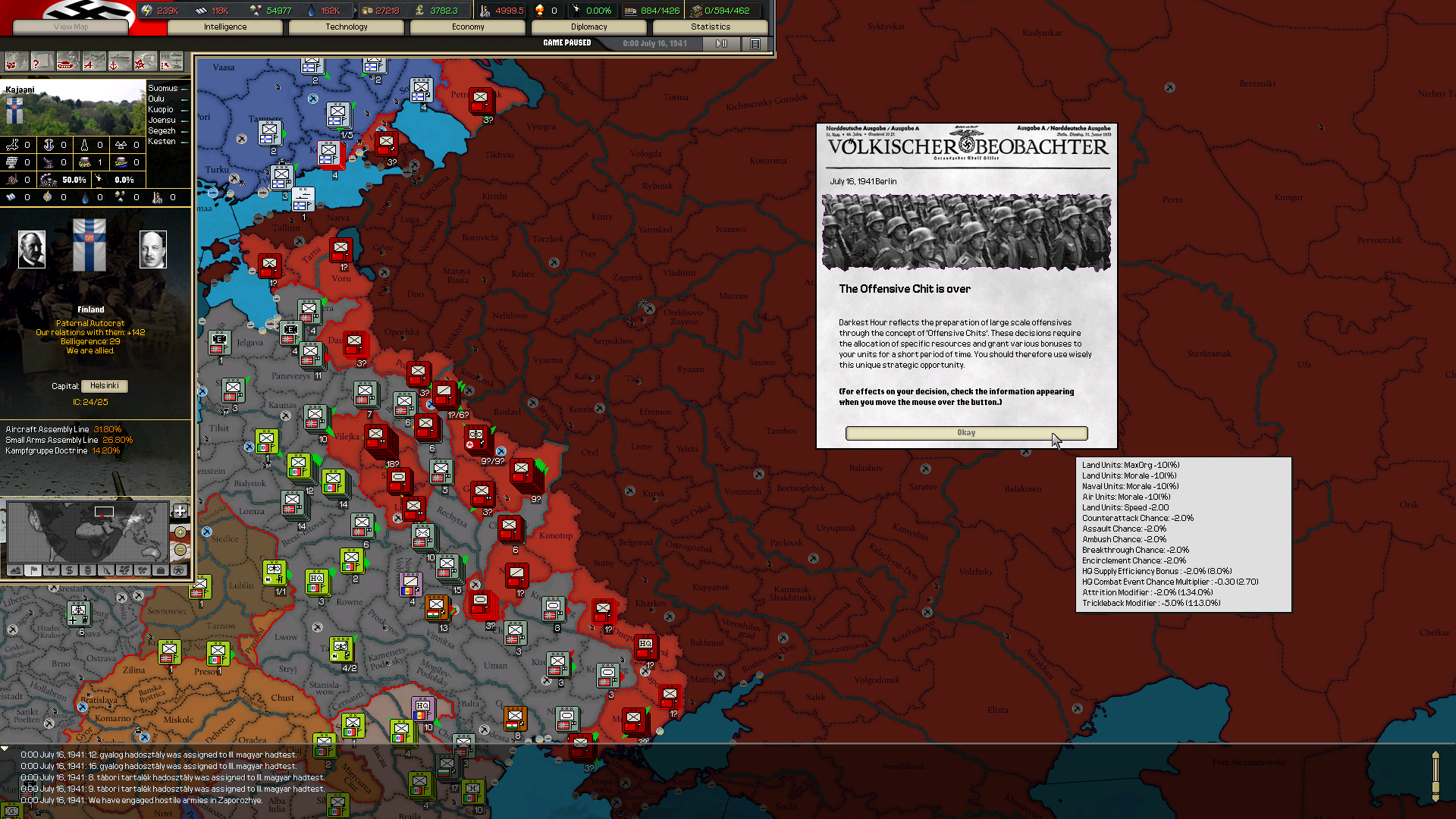This screenshot has height=819, width=1456.
Task: Toggle game pause with play/pause control
Action: 721,43
